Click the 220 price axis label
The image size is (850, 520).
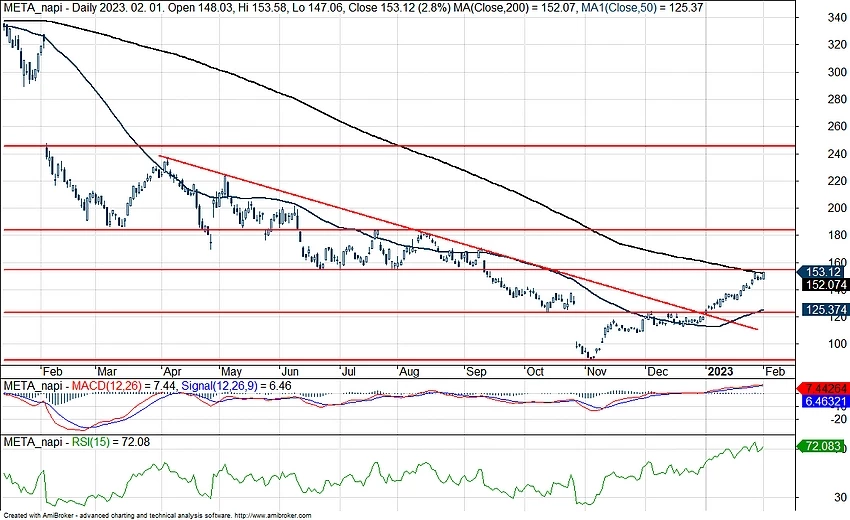coord(836,181)
